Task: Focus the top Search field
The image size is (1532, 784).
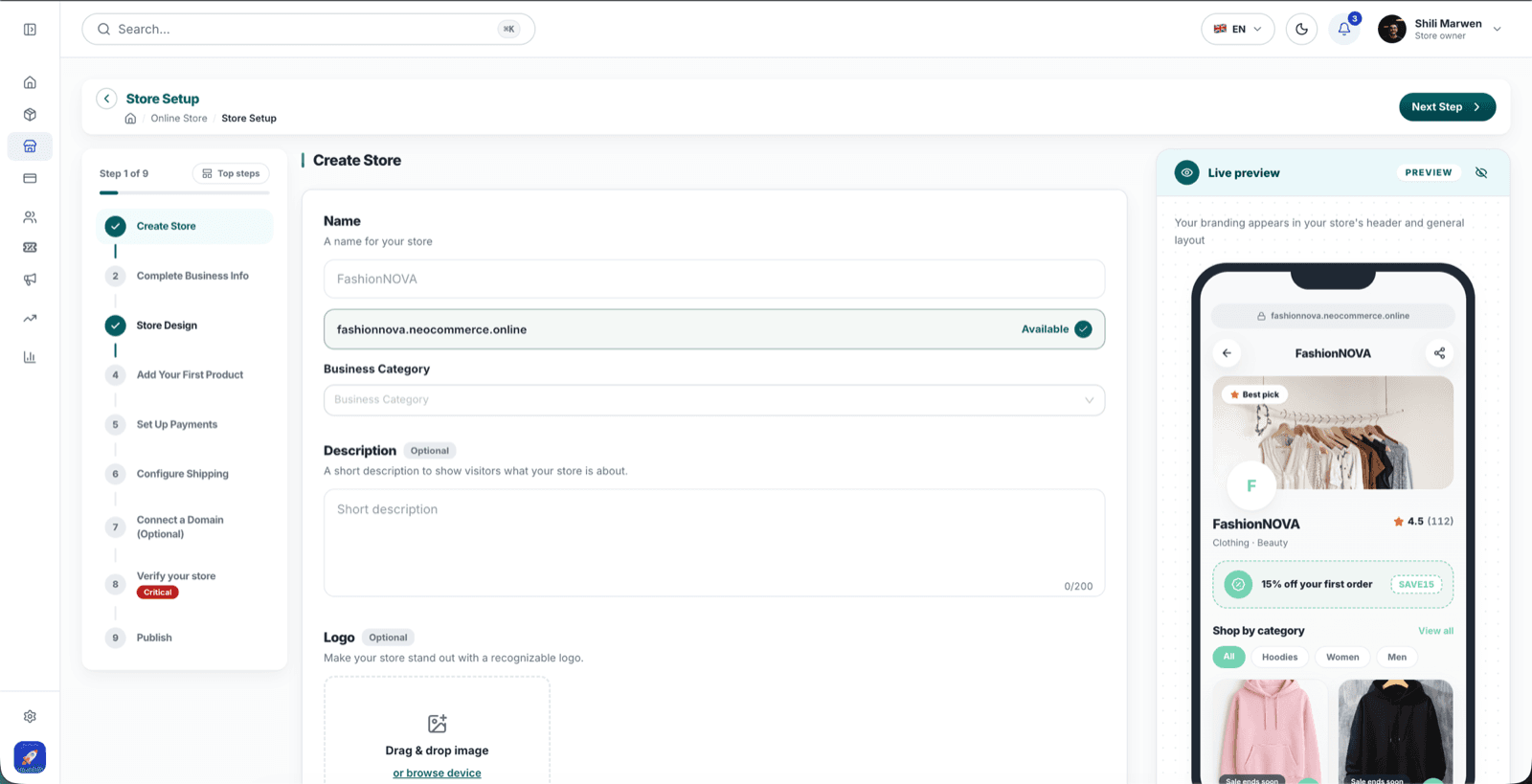Action: [x=308, y=30]
